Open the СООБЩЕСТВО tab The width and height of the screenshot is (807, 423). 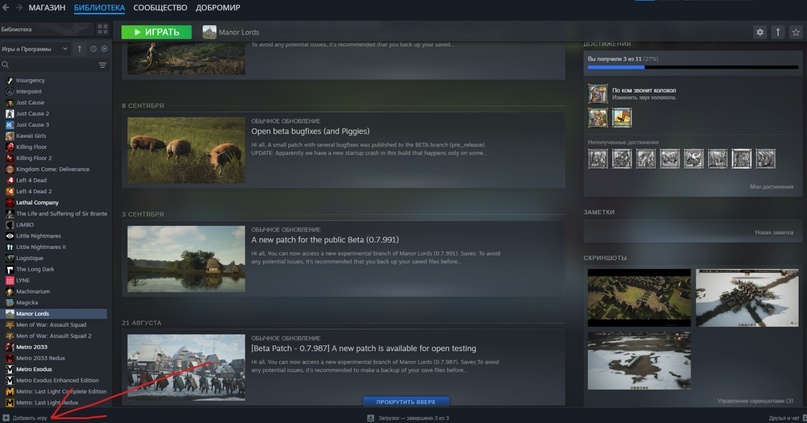tap(160, 8)
